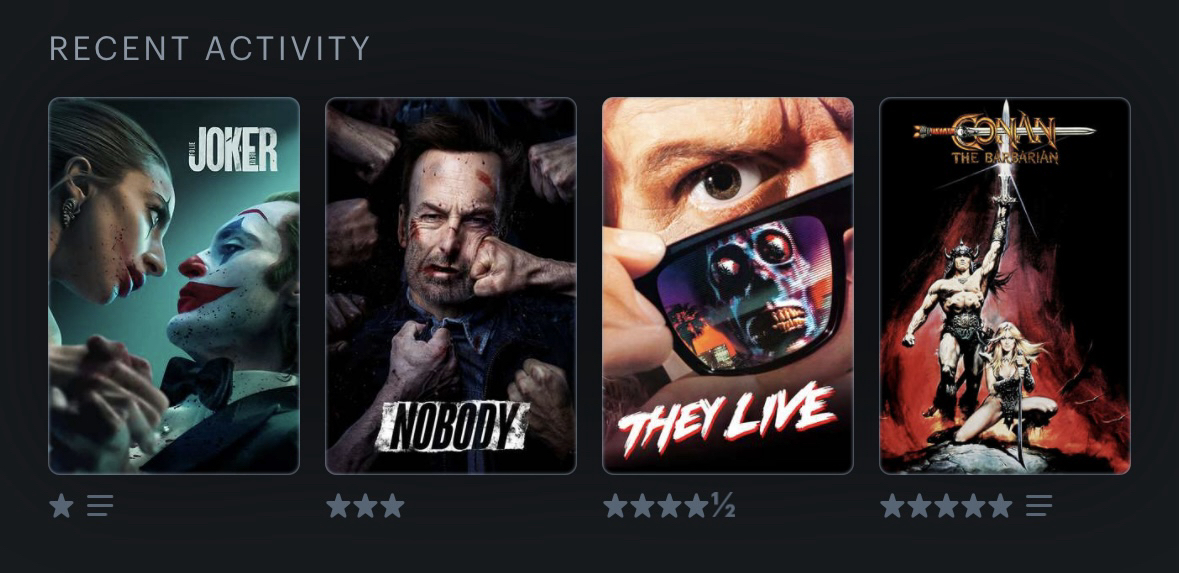The height and width of the screenshot is (573, 1179).
Task: Open the Joker film poster
Action: [174, 286]
